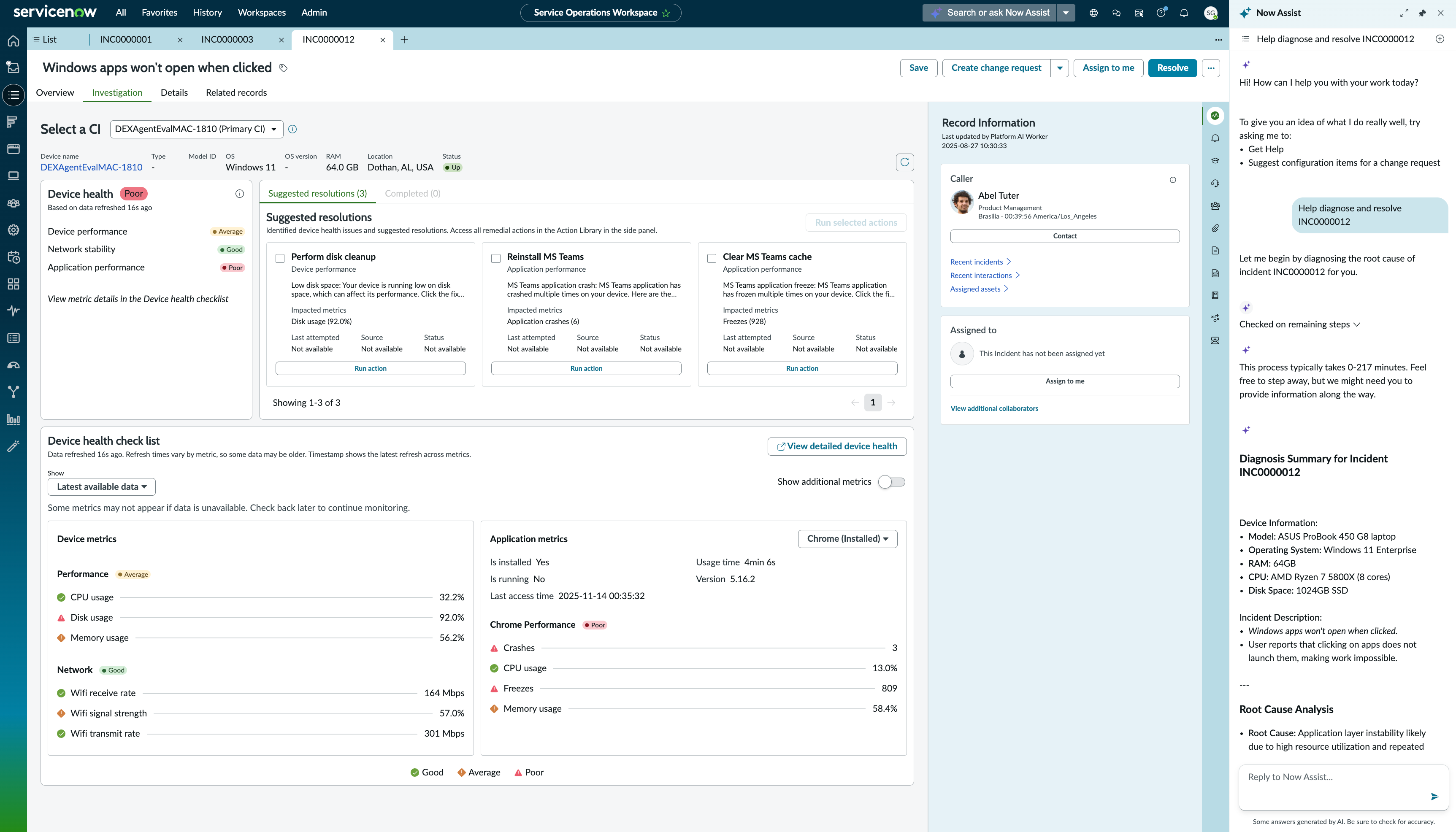Viewport: 1456px width, 832px height.
Task: Open the chat bubbles icon in header
Action: click(x=1116, y=13)
